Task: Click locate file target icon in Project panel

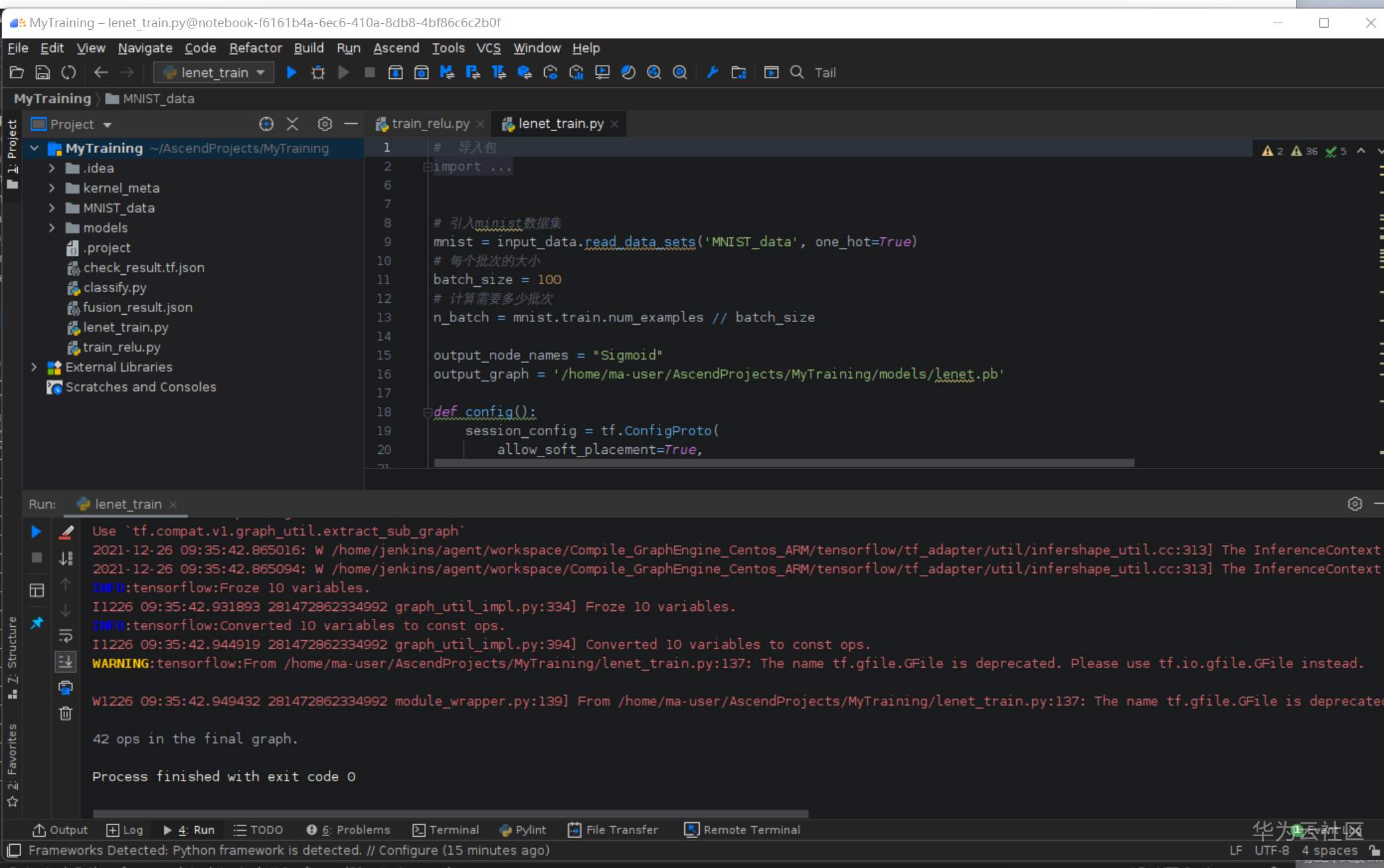Action: coord(266,124)
